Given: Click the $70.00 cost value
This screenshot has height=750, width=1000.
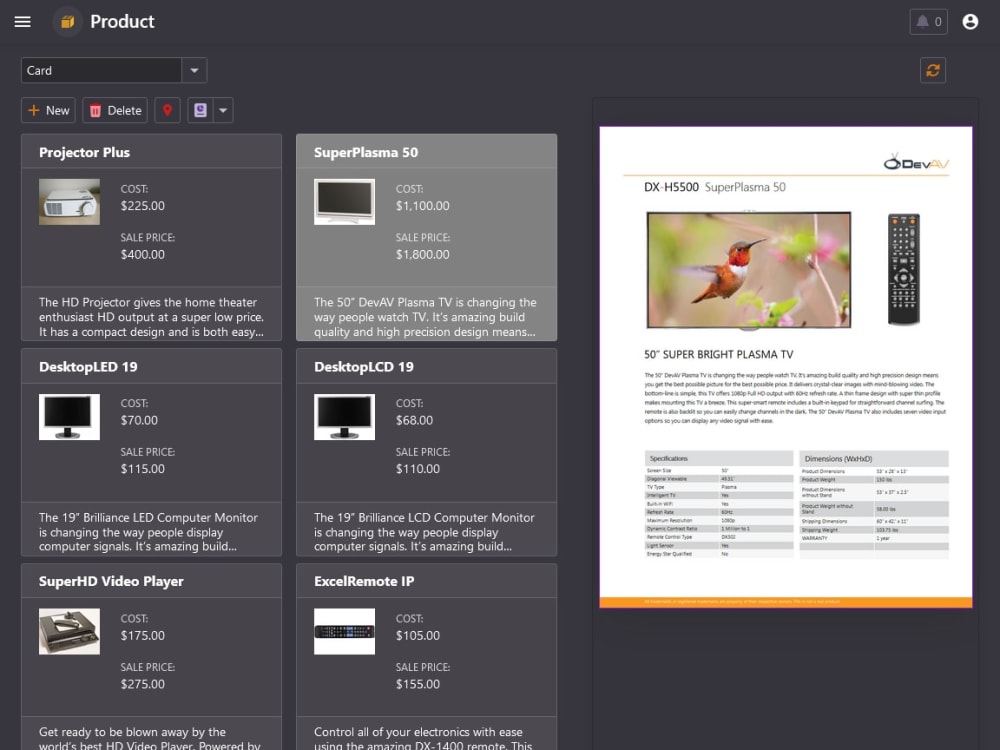Looking at the screenshot, I should pos(139,420).
